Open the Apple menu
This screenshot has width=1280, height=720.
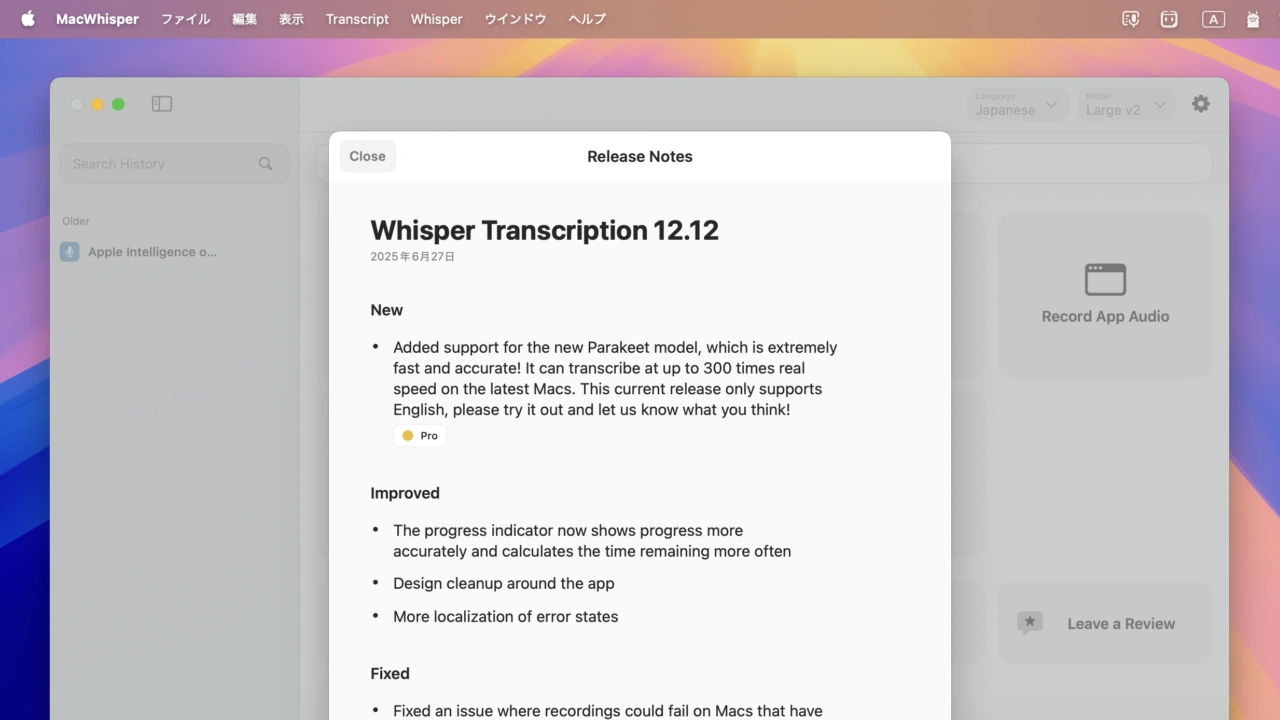pyautogui.click(x=27, y=19)
